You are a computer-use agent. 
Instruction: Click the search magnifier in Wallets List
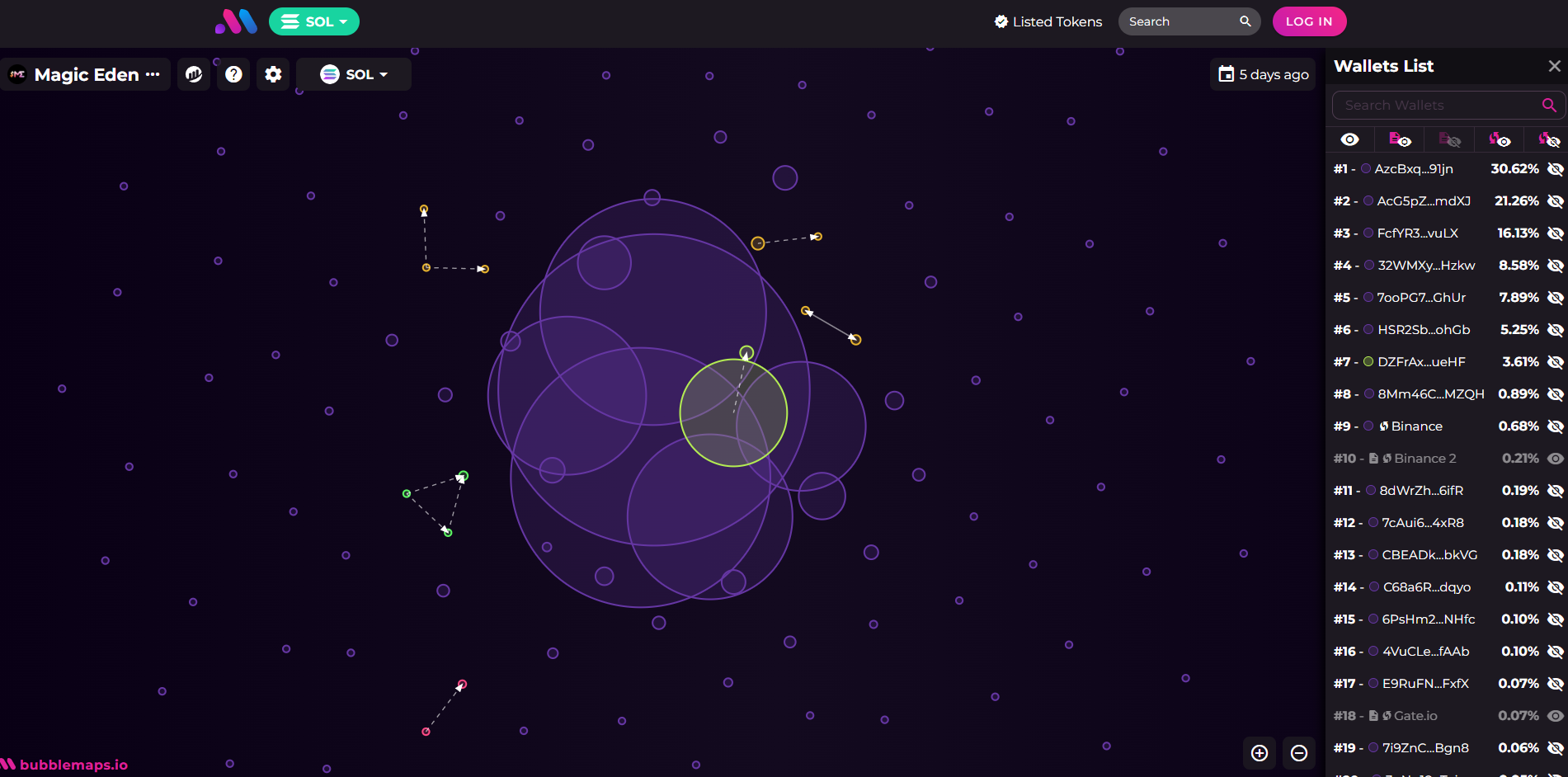tap(1548, 105)
